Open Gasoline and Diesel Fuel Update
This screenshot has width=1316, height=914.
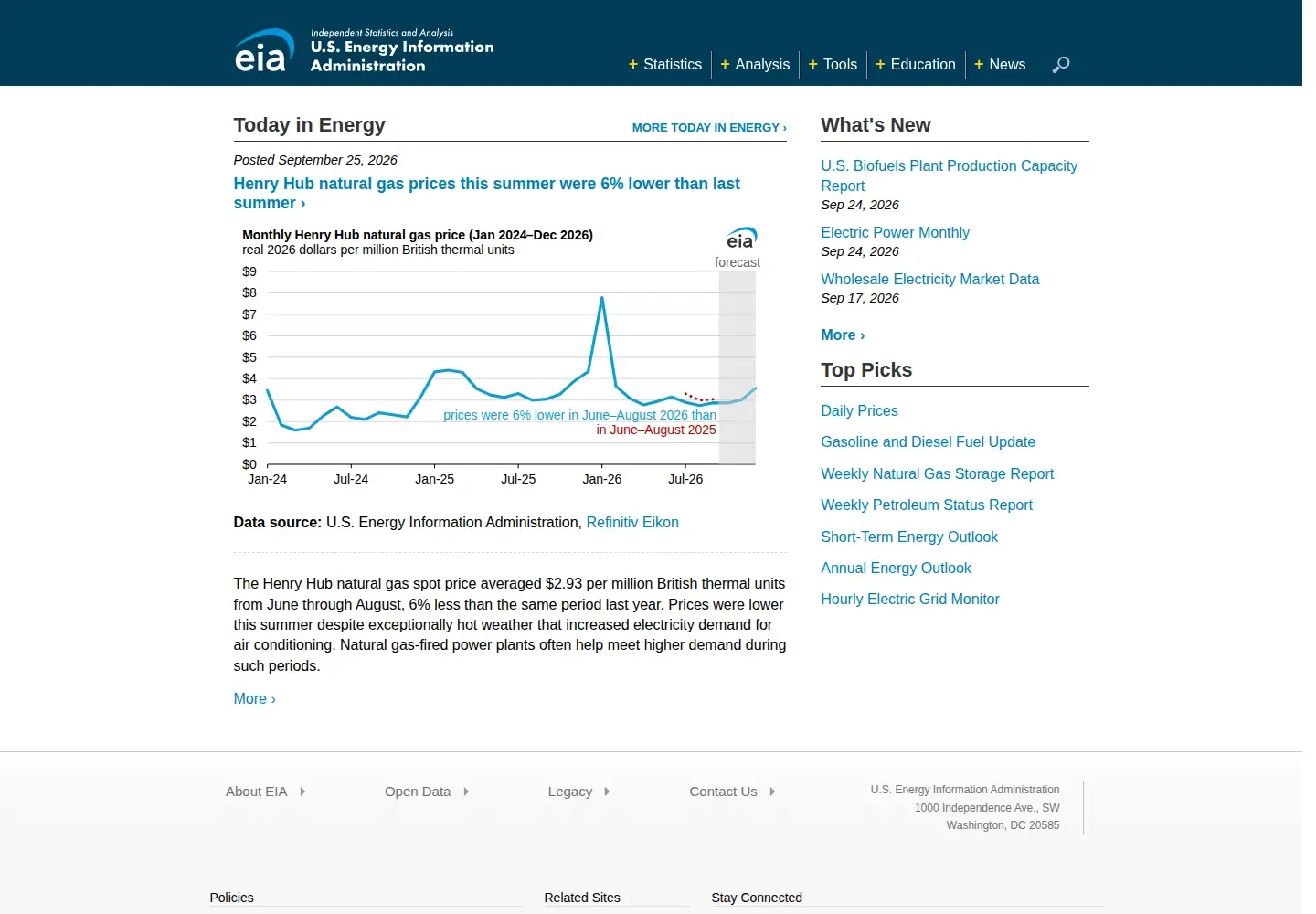click(928, 442)
